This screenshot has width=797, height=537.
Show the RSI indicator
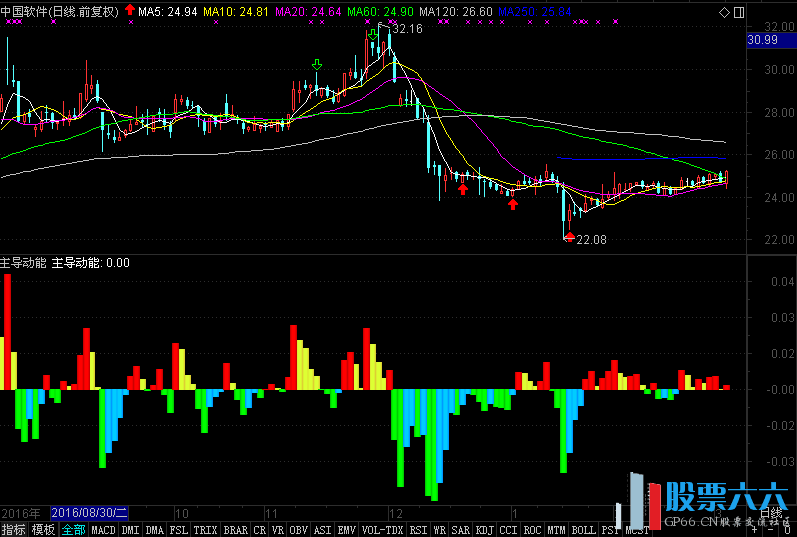[418, 530]
